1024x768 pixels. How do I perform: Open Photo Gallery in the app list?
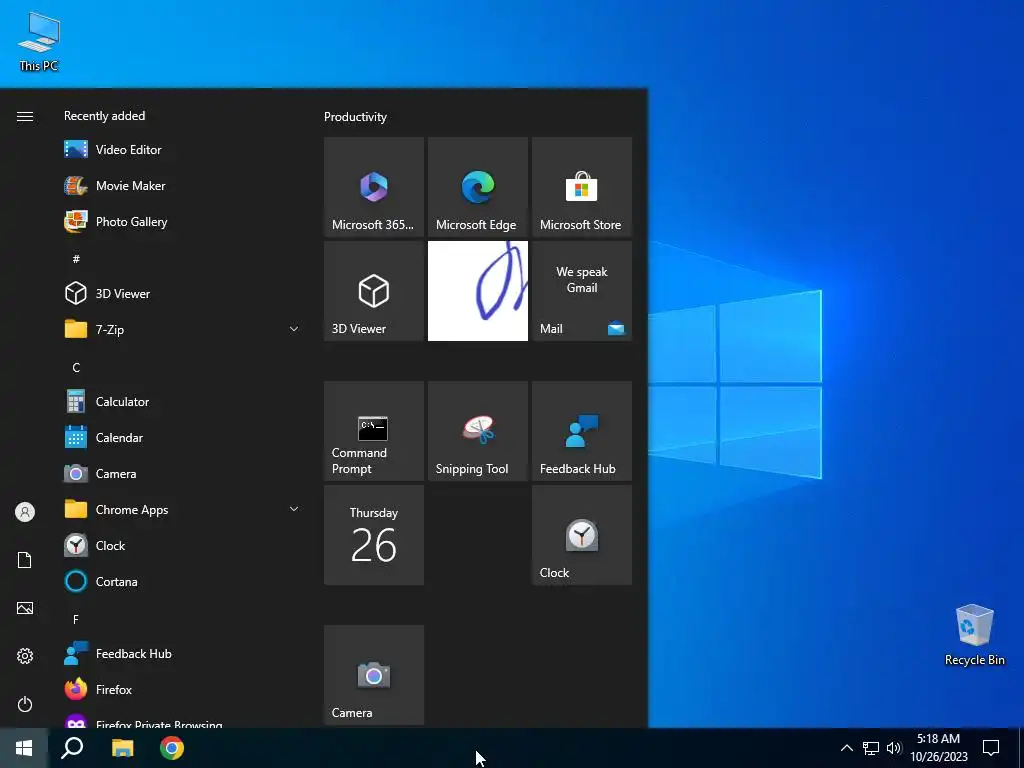(183, 221)
